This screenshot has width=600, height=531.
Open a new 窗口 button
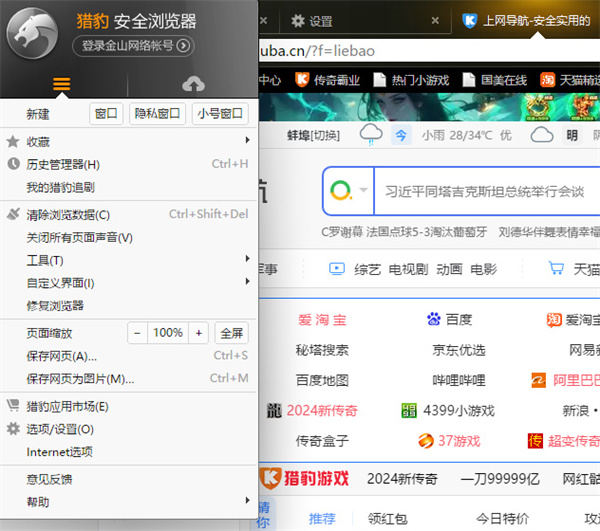tap(106, 113)
